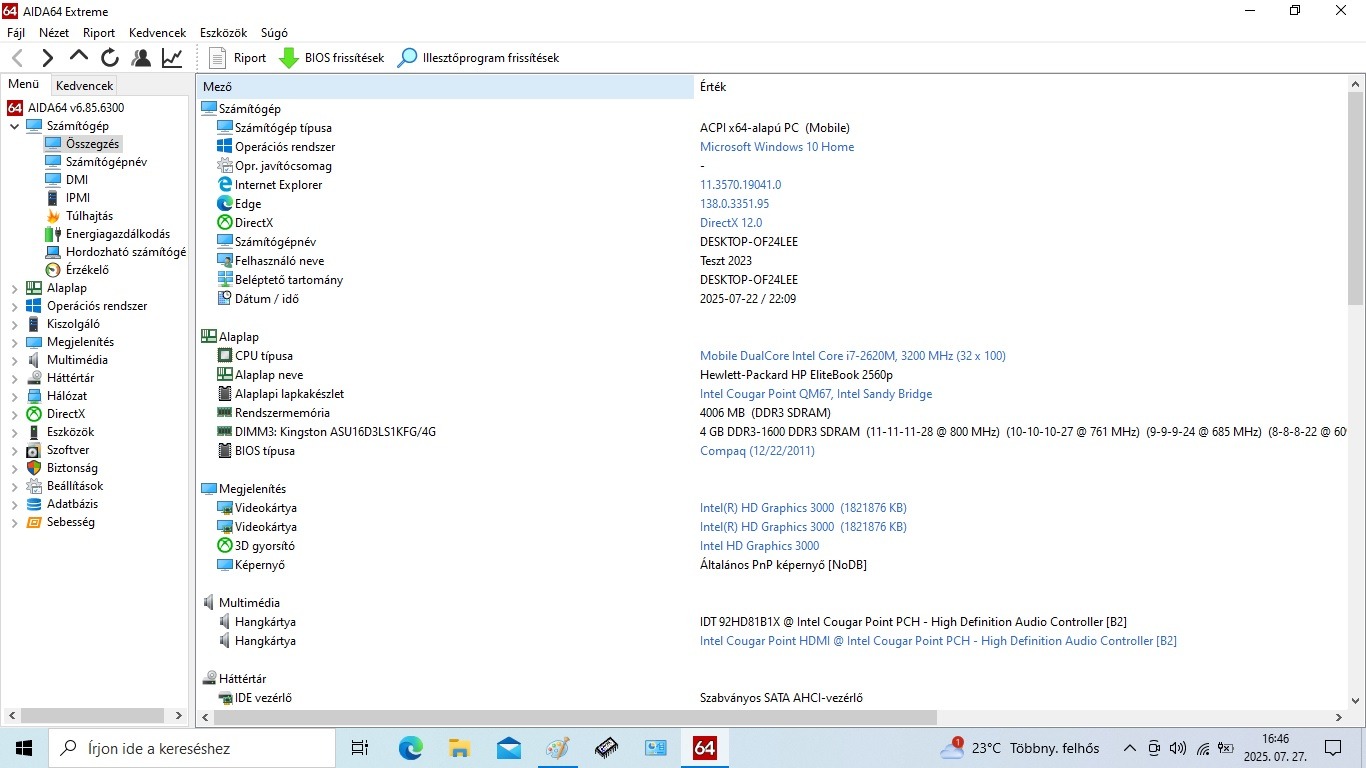The image size is (1366, 768).
Task: Expand the Megjelenítés tree node
Action: (14, 342)
